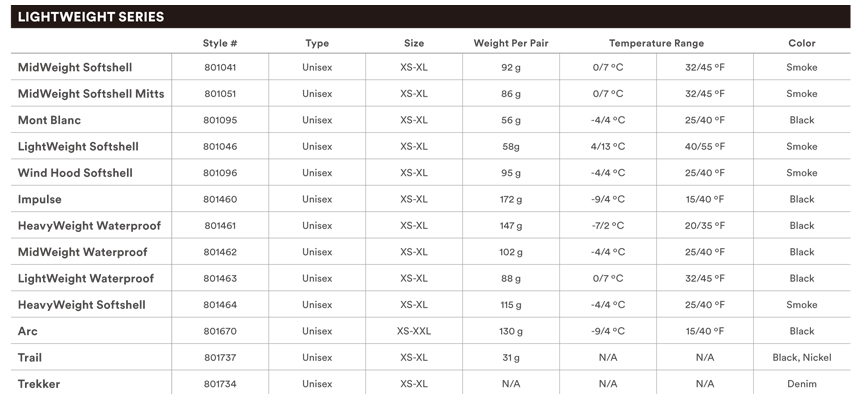Click the Color column header

801,43
